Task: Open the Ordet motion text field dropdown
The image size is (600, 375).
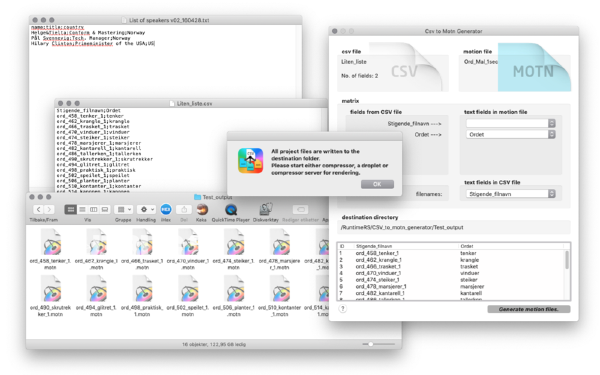Action: click(510, 134)
